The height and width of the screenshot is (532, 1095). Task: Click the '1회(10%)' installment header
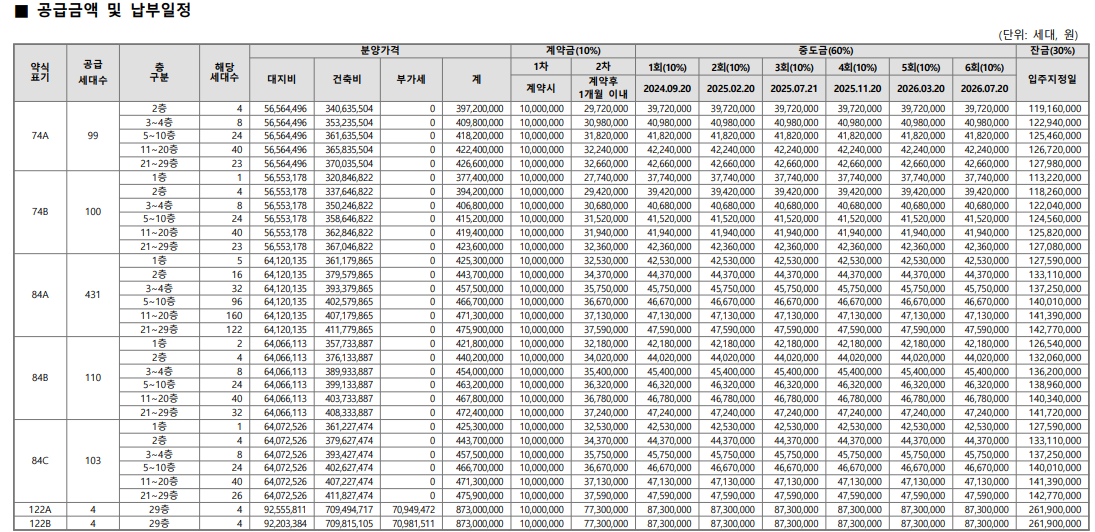(668, 68)
